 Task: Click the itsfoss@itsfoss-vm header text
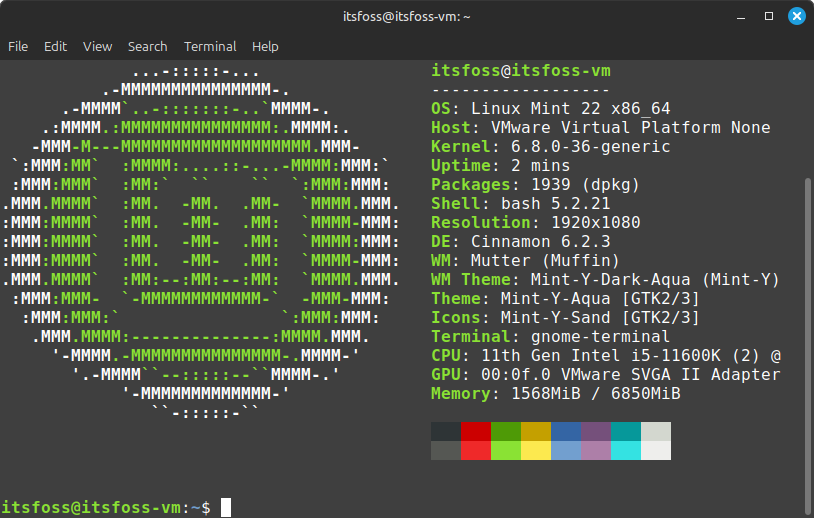point(521,71)
